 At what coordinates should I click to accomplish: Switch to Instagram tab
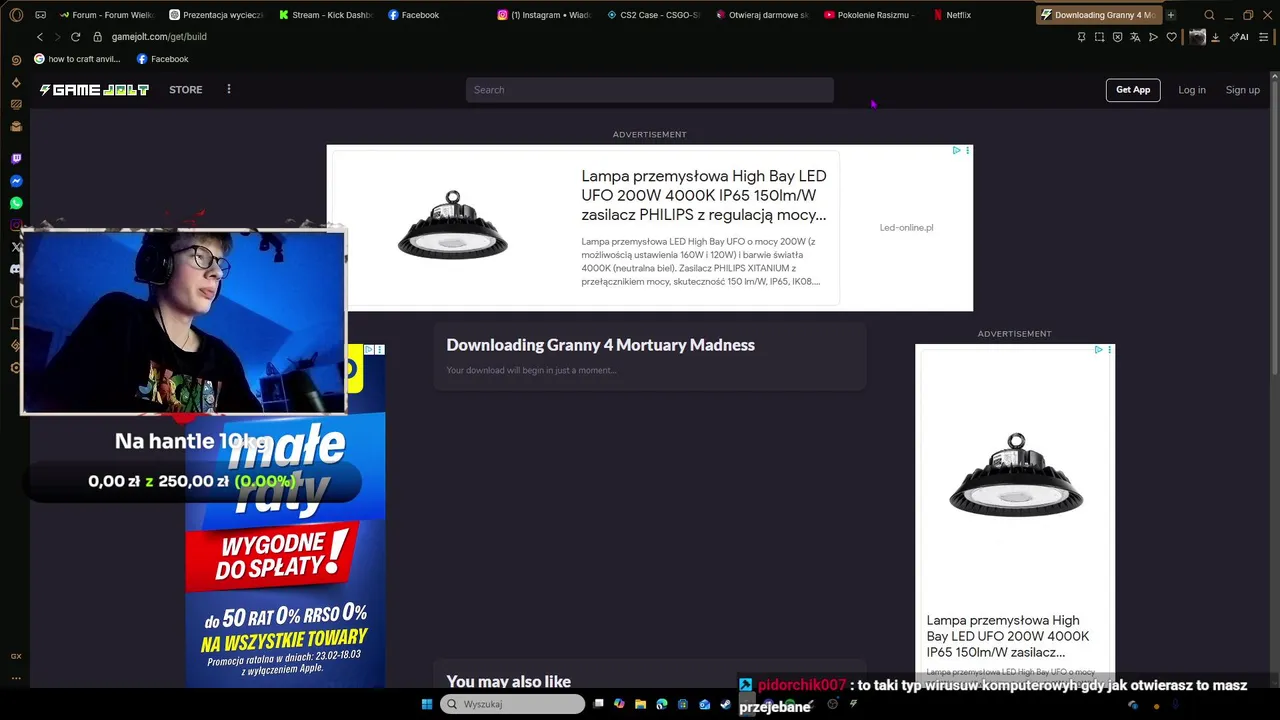click(544, 15)
